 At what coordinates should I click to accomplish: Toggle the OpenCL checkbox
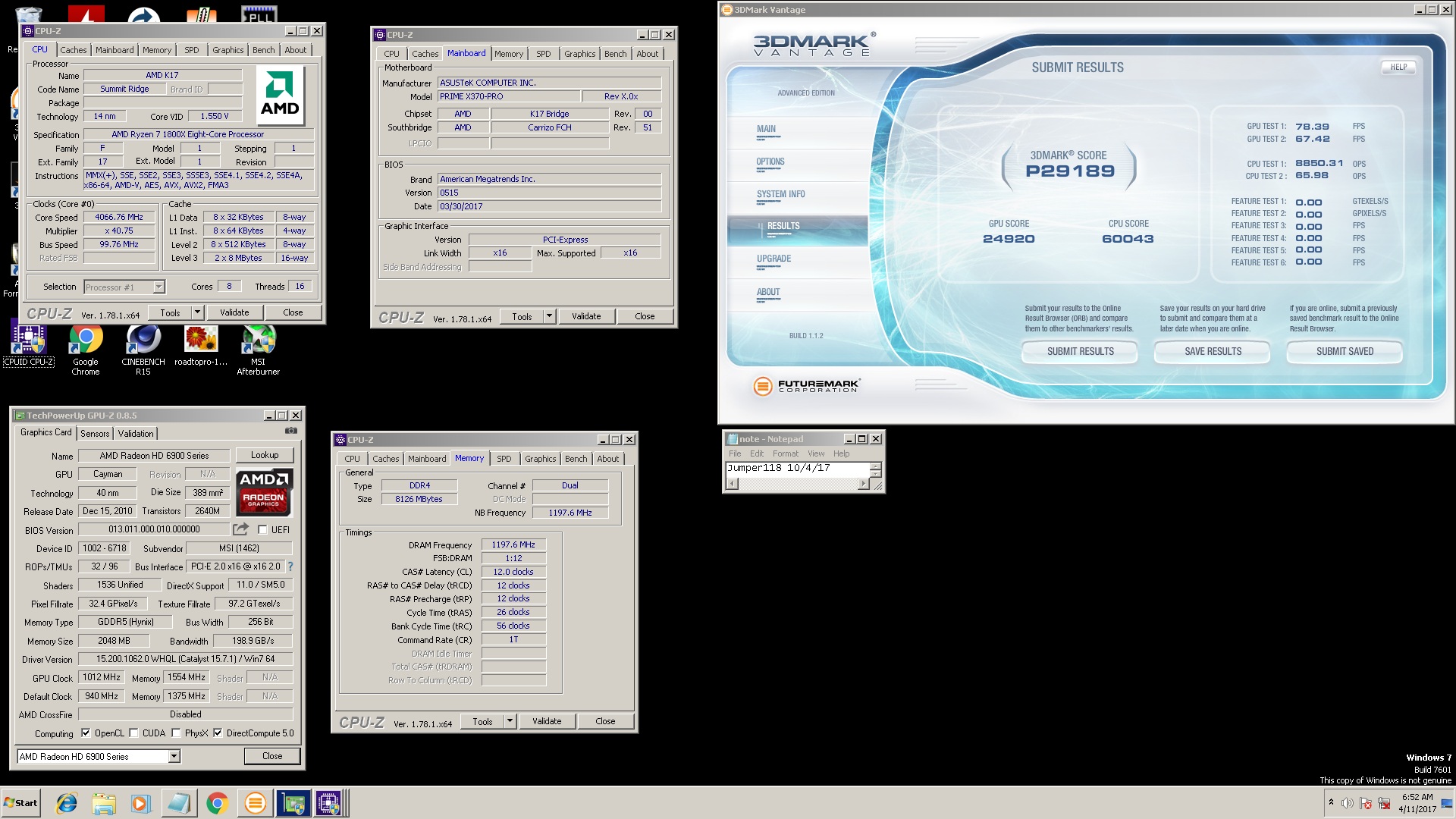click(86, 733)
